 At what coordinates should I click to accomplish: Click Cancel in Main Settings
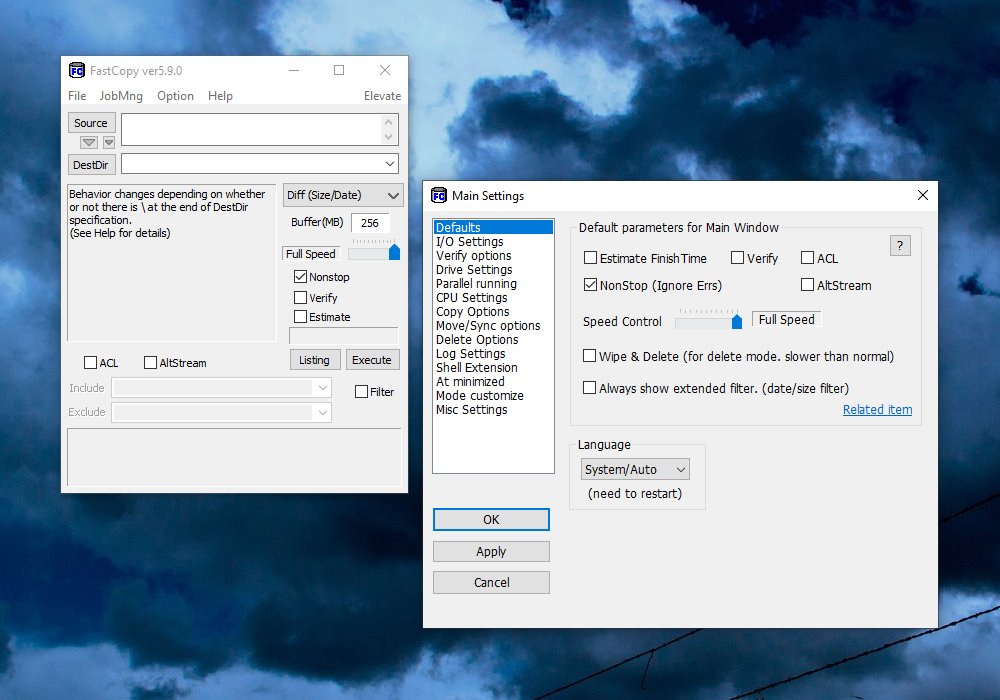tap(491, 582)
